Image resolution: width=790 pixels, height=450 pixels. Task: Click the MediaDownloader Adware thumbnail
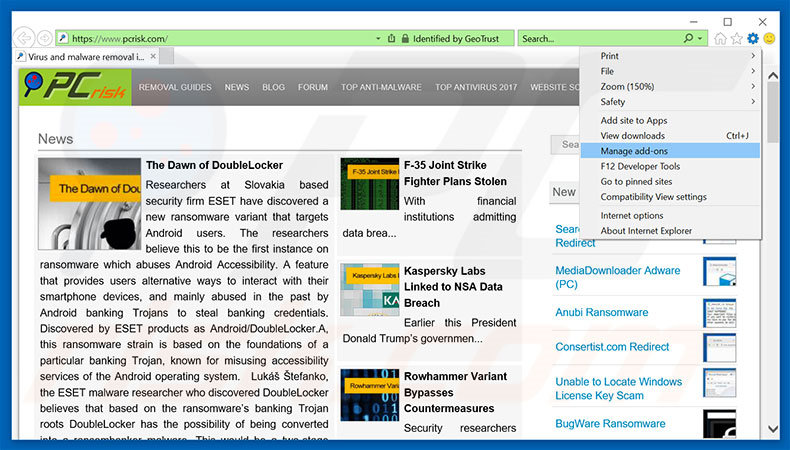[x=719, y=271]
